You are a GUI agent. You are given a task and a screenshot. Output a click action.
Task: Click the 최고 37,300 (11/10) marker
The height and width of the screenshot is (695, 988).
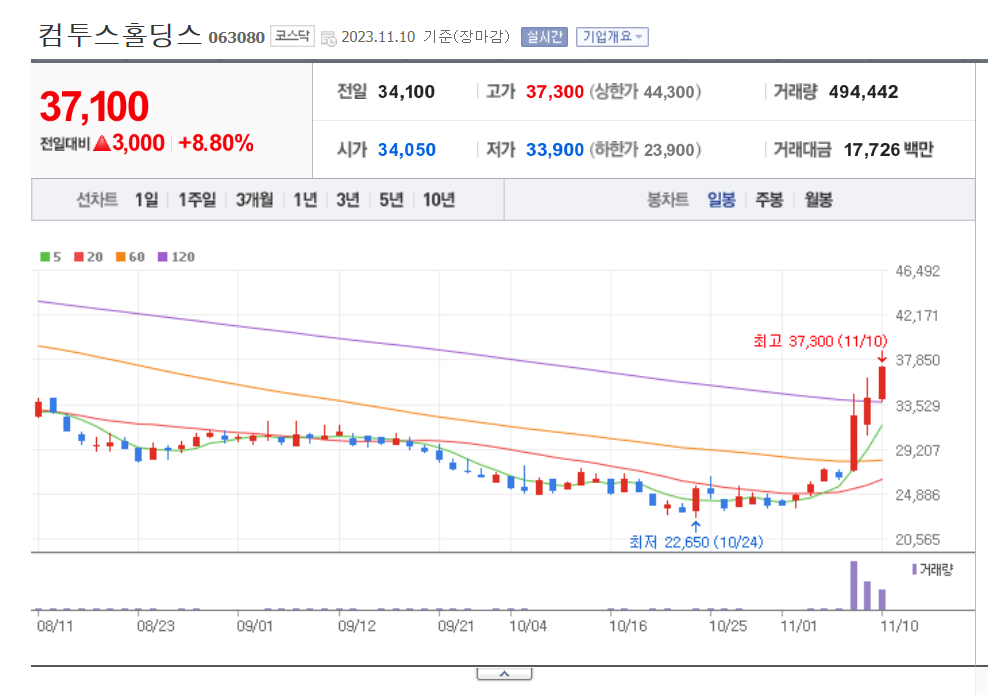(820, 341)
